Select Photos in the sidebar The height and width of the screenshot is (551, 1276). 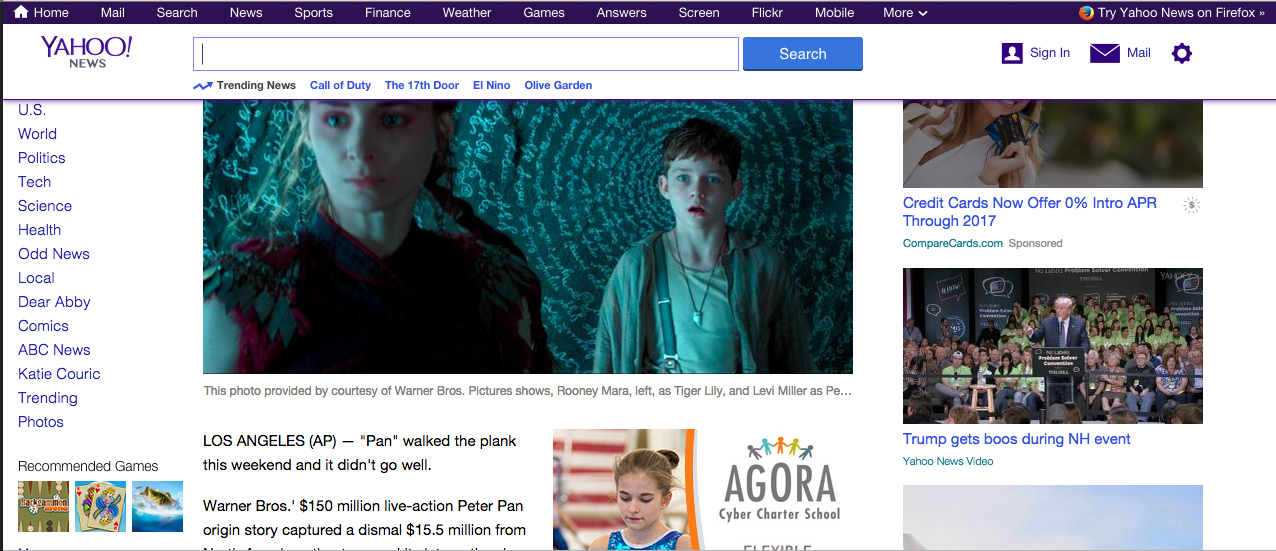tap(41, 422)
